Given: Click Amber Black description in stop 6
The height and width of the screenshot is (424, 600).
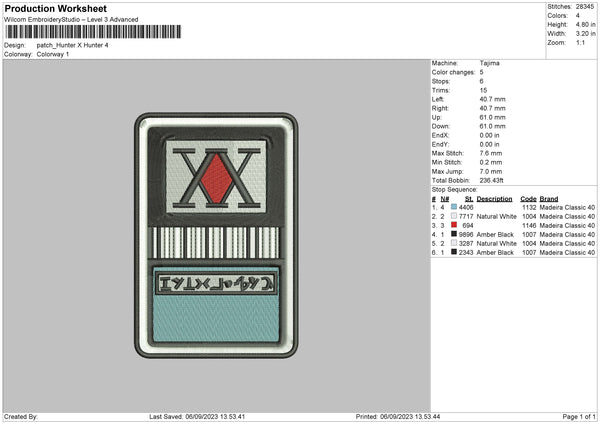Looking at the screenshot, I should (x=495, y=253).
